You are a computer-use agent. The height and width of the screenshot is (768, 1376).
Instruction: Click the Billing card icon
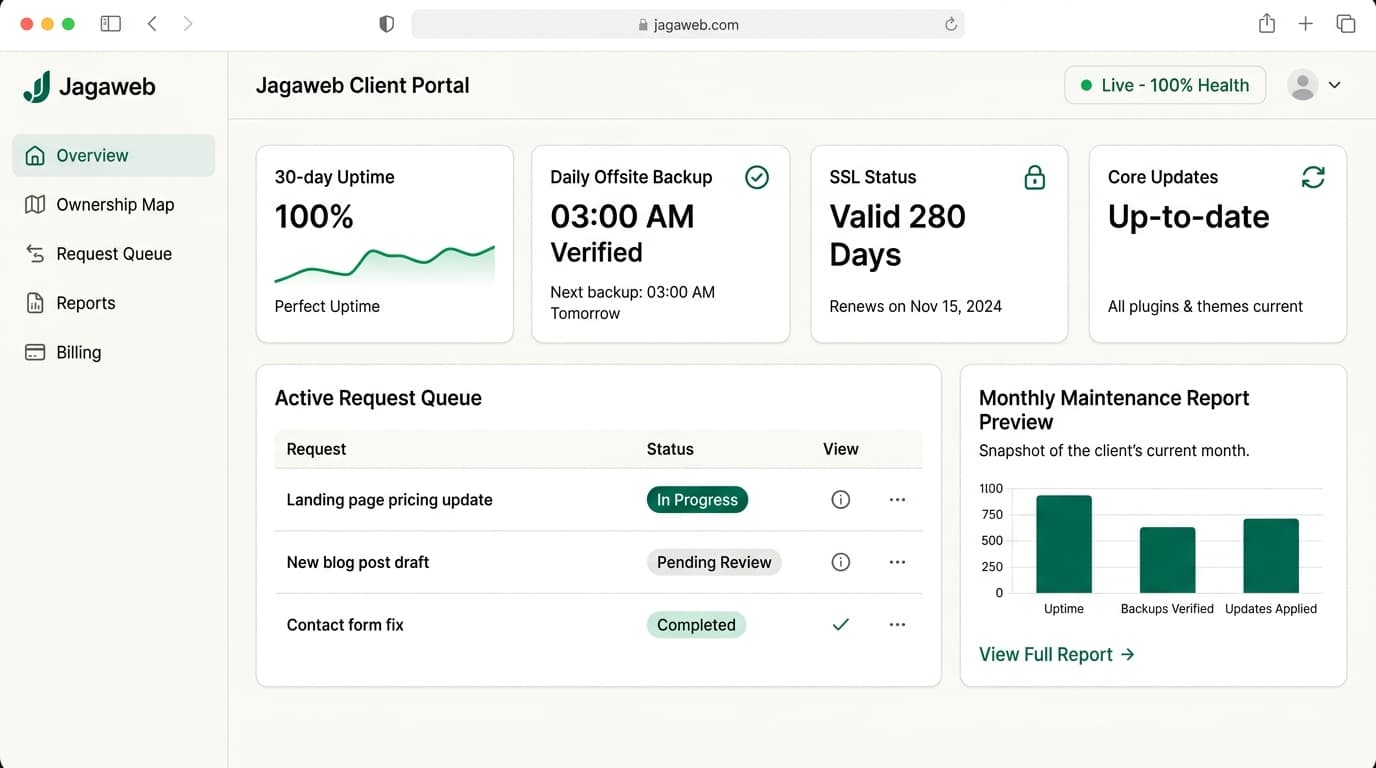pyautogui.click(x=35, y=352)
